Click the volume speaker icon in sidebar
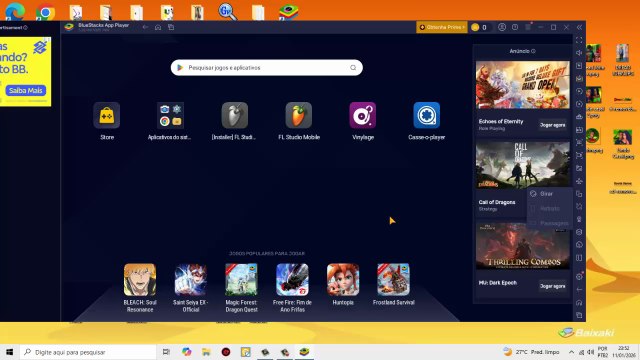Screen dimensions: 640x360 [579, 53]
